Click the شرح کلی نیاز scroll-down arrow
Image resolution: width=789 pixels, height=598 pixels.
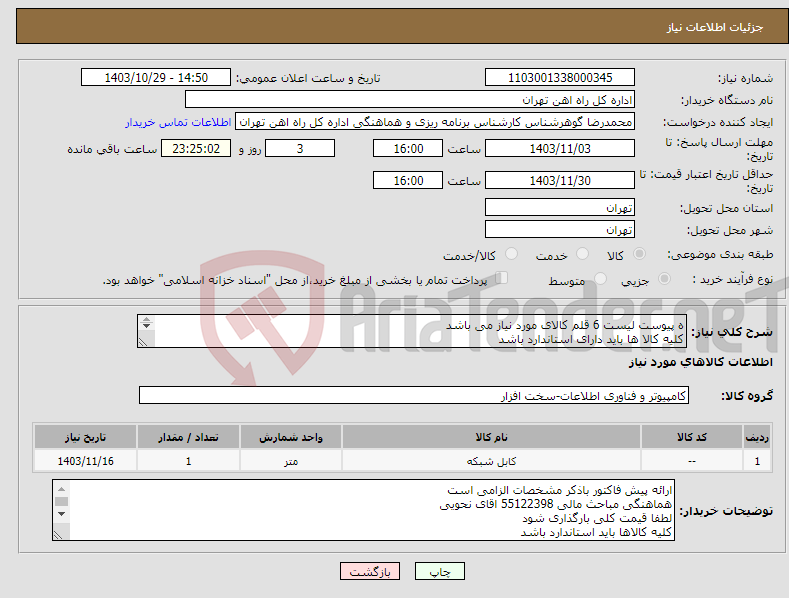click(146, 326)
